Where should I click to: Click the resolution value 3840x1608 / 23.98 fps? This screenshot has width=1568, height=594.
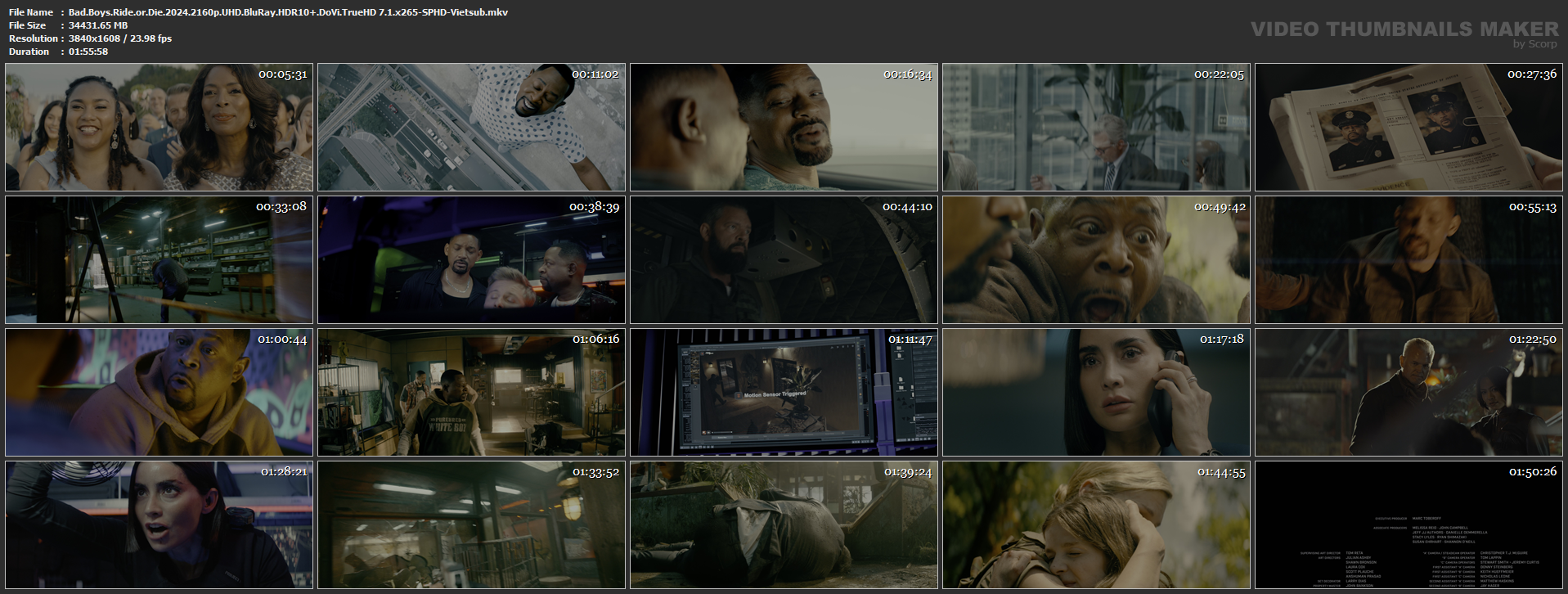click(x=120, y=38)
